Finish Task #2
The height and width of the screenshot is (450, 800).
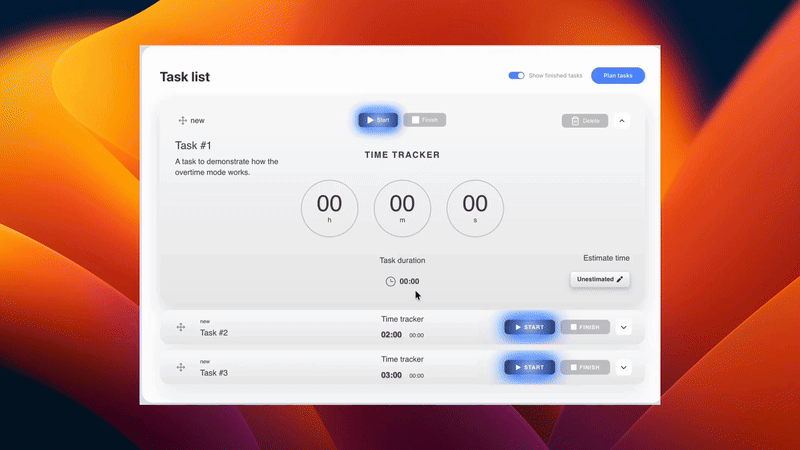584,327
